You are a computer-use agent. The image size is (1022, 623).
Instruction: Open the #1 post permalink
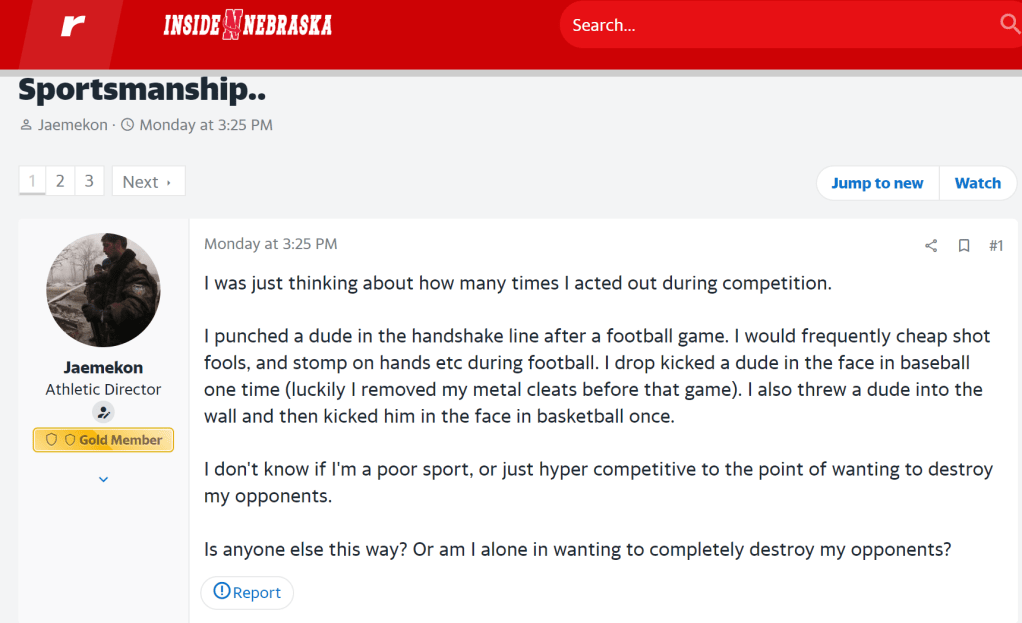(995, 245)
